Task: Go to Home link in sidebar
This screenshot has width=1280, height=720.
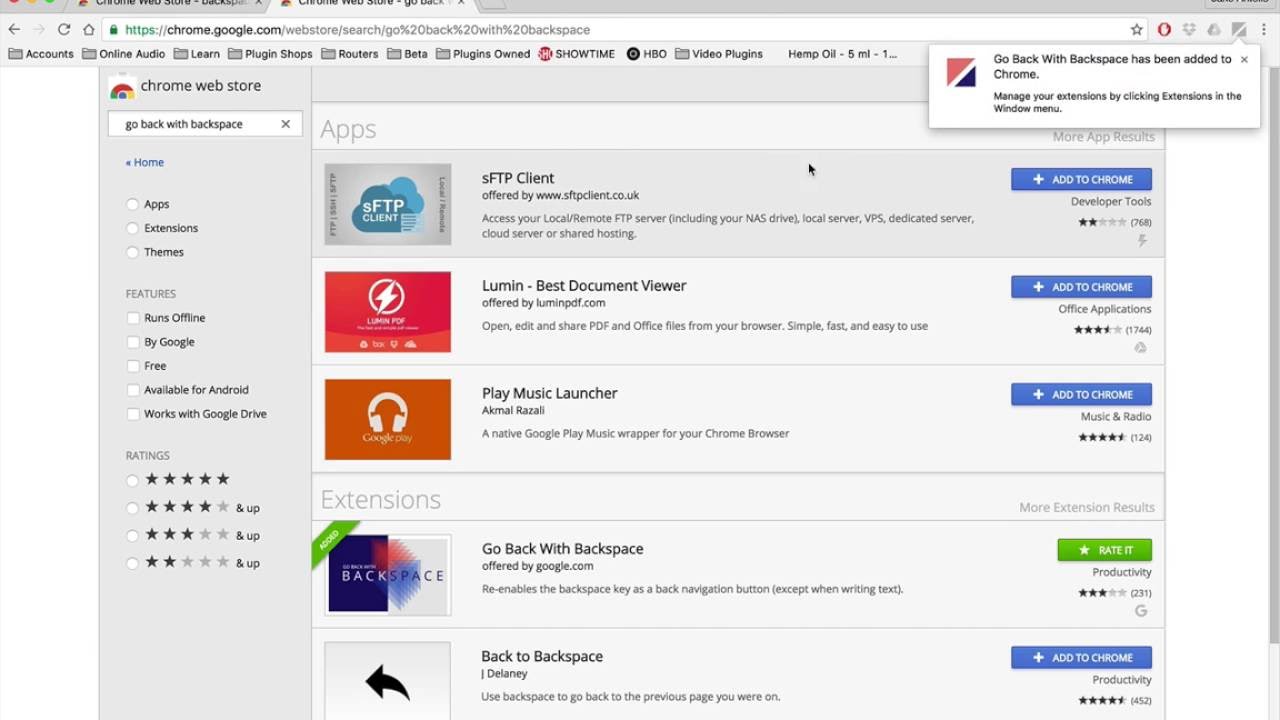Action: pos(145,162)
